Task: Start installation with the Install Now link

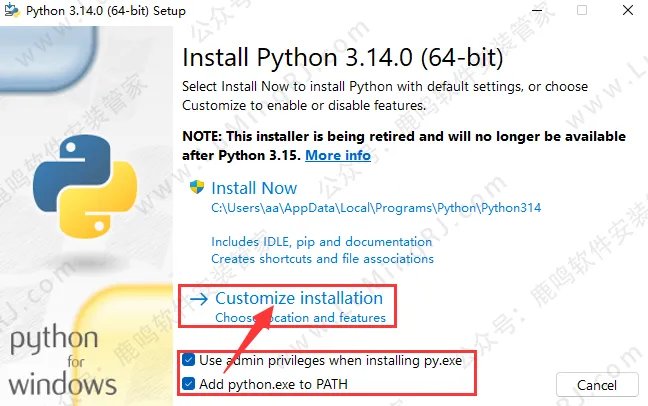Action: [255, 188]
